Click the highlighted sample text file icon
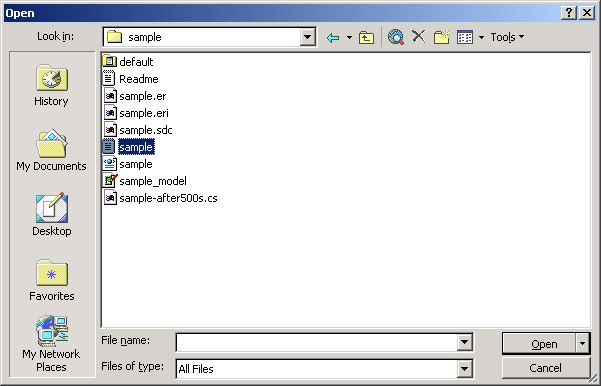 click(109, 146)
